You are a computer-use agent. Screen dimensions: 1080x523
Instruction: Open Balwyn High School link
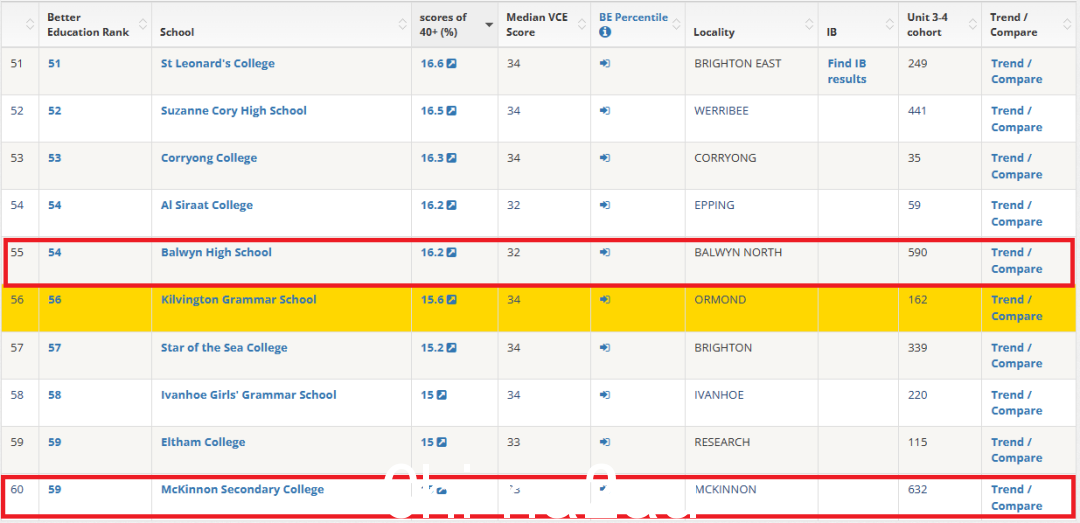216,253
